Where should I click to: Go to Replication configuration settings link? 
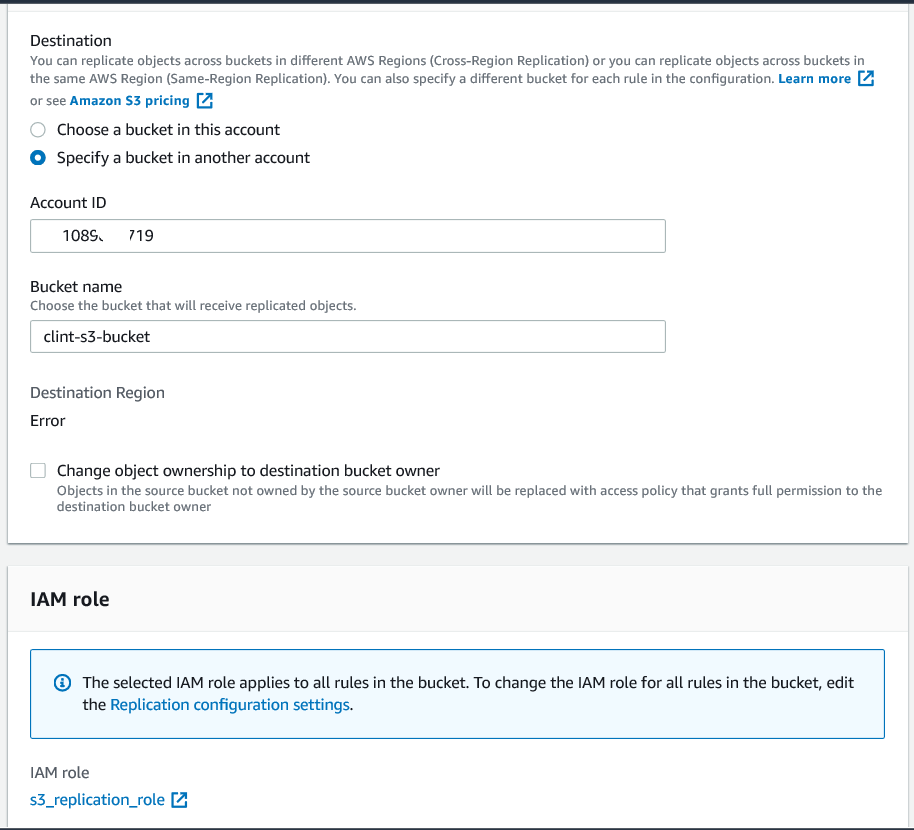[x=230, y=705]
